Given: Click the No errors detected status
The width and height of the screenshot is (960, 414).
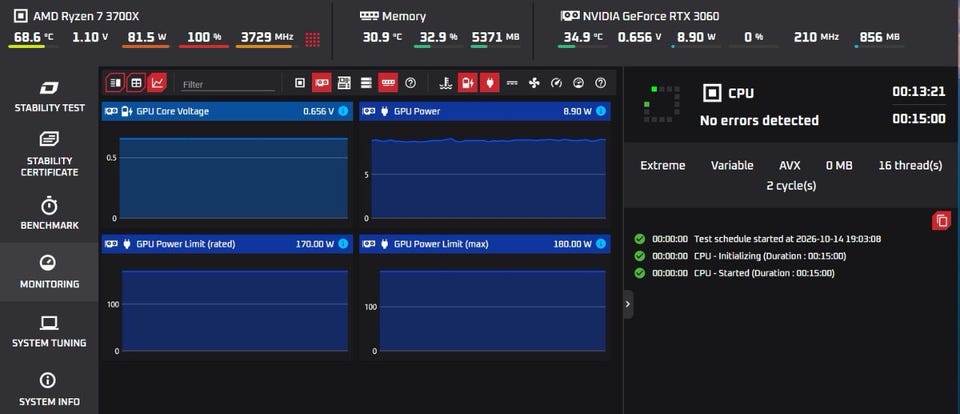Looking at the screenshot, I should pyautogui.click(x=759, y=120).
